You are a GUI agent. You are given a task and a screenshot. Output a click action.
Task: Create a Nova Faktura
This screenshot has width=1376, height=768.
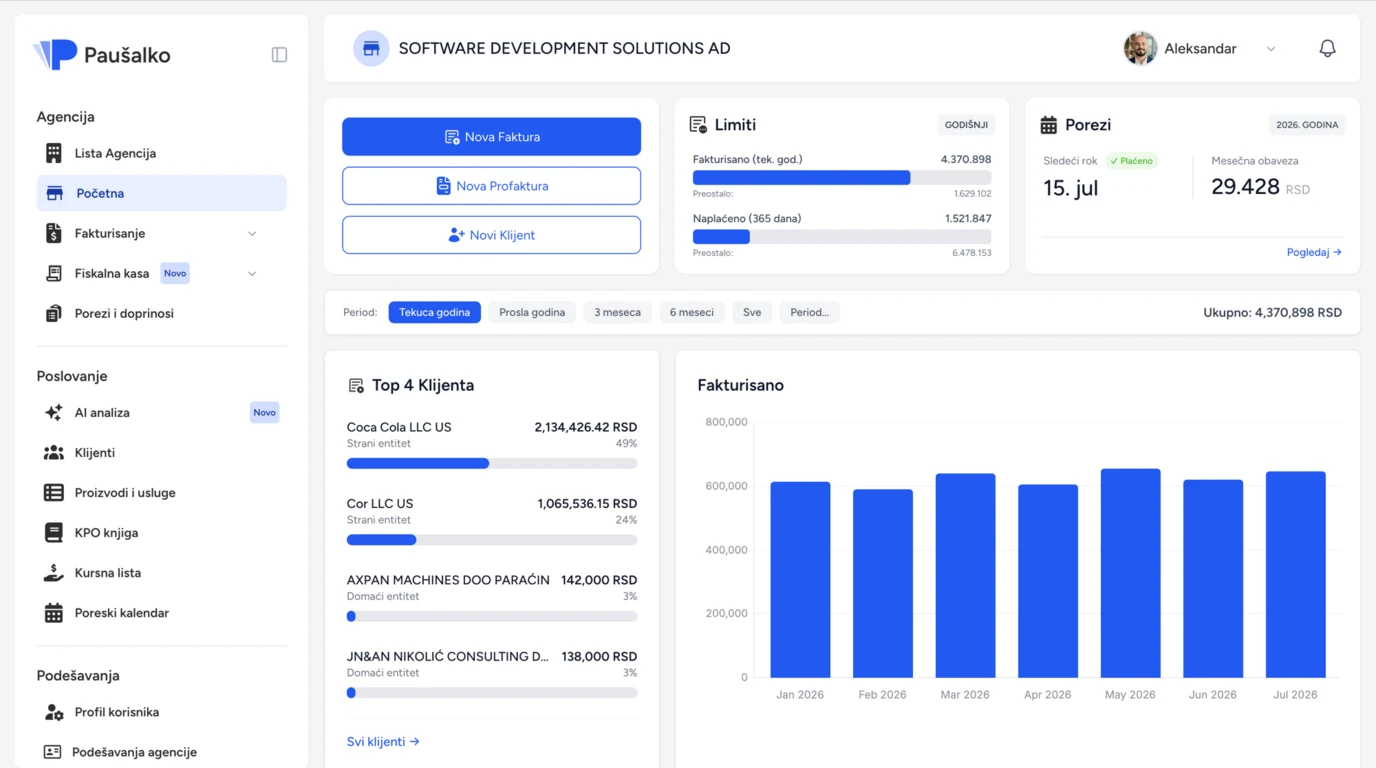[x=491, y=137]
